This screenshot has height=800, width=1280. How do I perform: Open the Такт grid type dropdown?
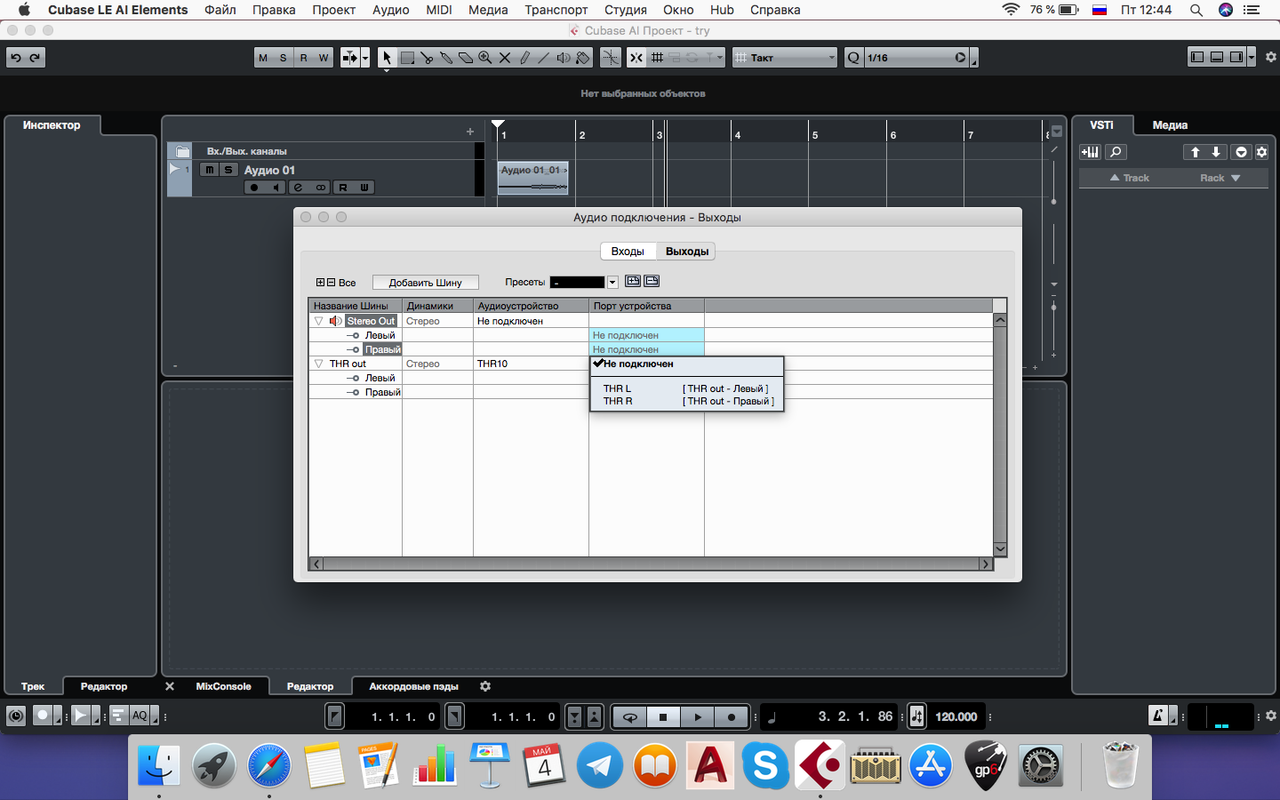click(x=785, y=58)
